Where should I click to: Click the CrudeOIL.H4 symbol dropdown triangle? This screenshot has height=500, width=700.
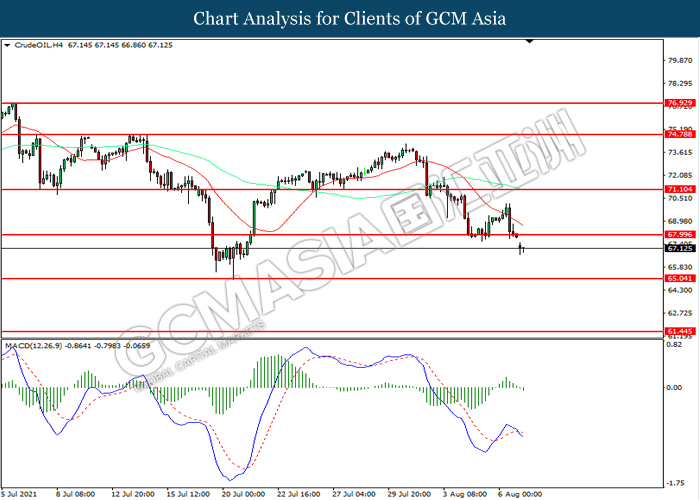(x=7, y=45)
